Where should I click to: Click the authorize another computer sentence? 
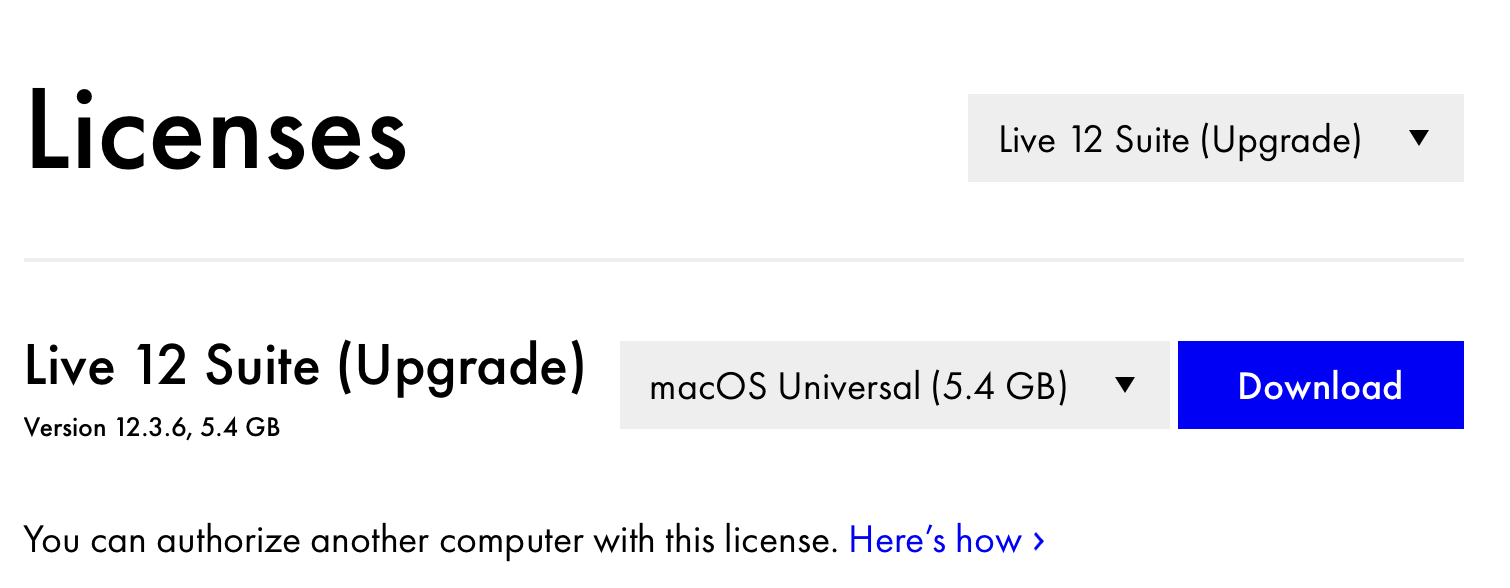pos(430,541)
